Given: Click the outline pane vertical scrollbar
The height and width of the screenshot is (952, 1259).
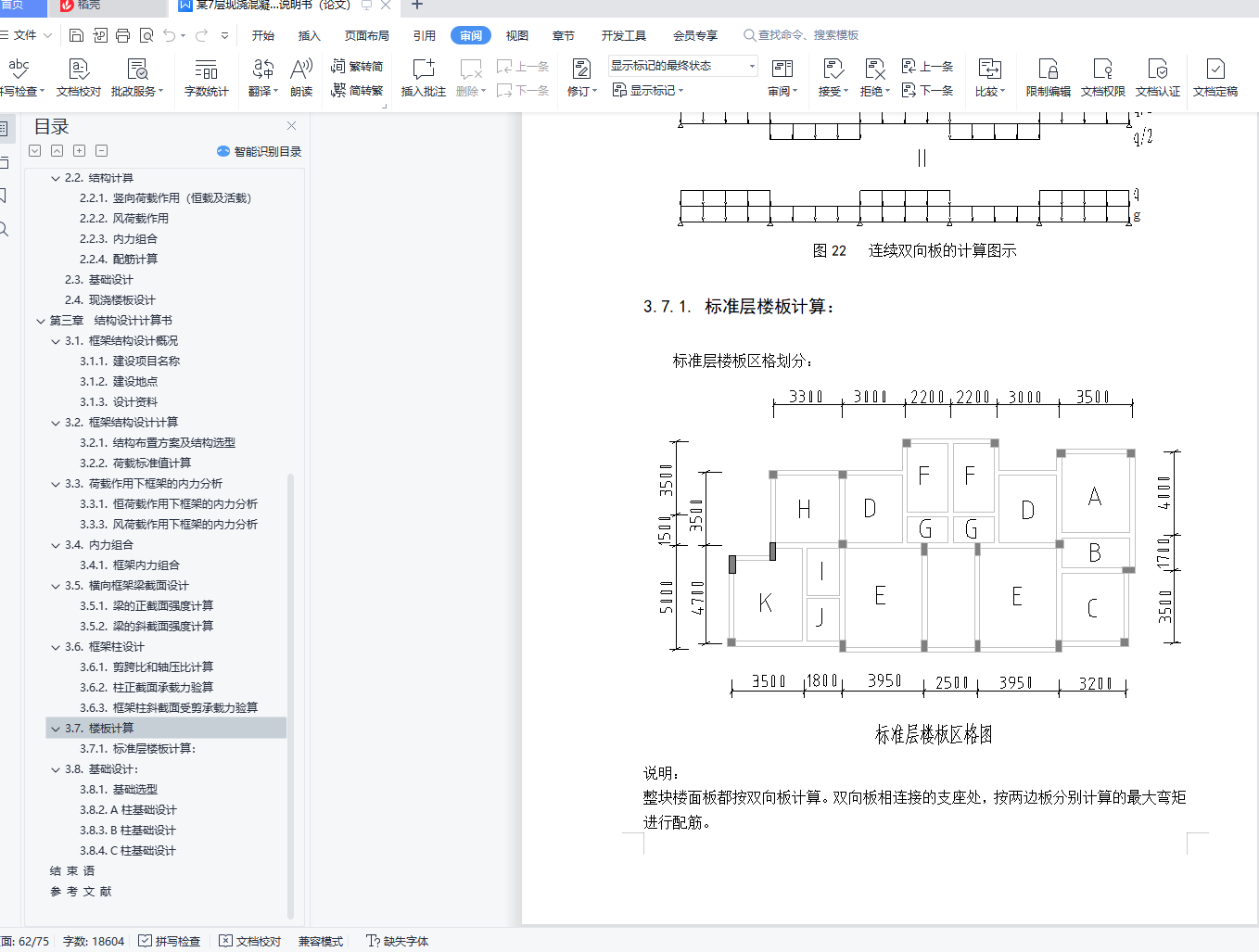Looking at the screenshot, I should (290, 695).
